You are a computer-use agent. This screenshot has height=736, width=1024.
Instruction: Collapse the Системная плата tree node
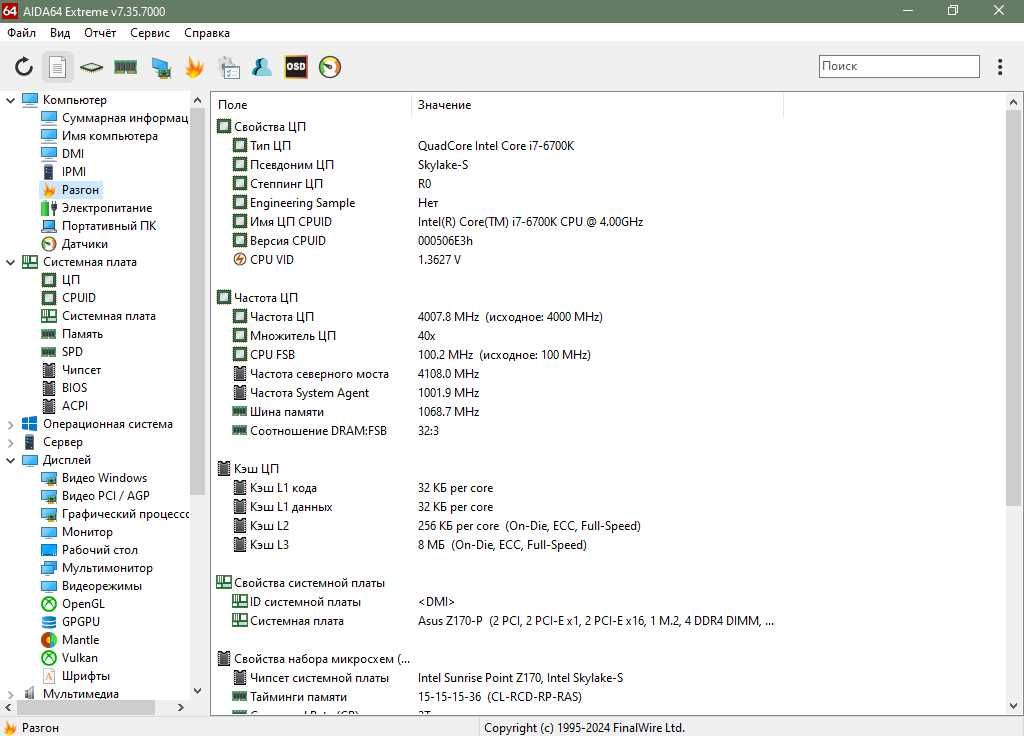coord(10,262)
